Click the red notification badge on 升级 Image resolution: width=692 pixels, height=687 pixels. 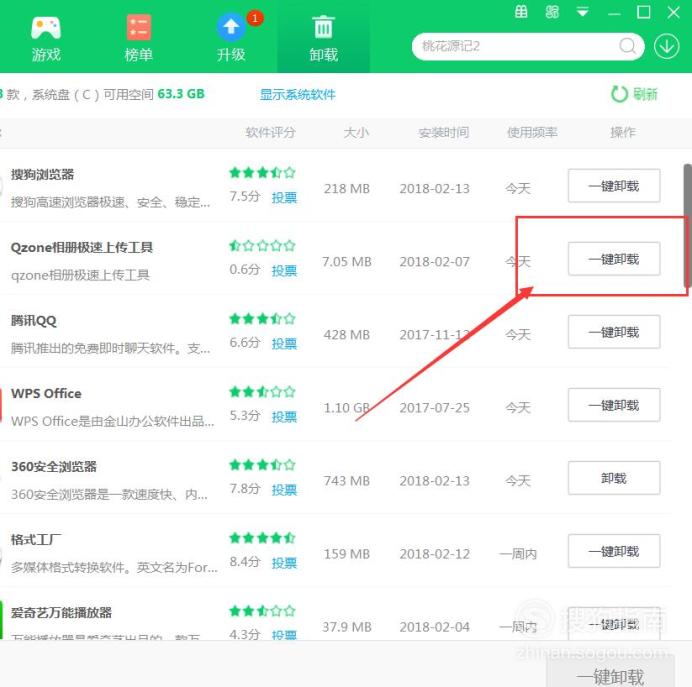click(255, 18)
